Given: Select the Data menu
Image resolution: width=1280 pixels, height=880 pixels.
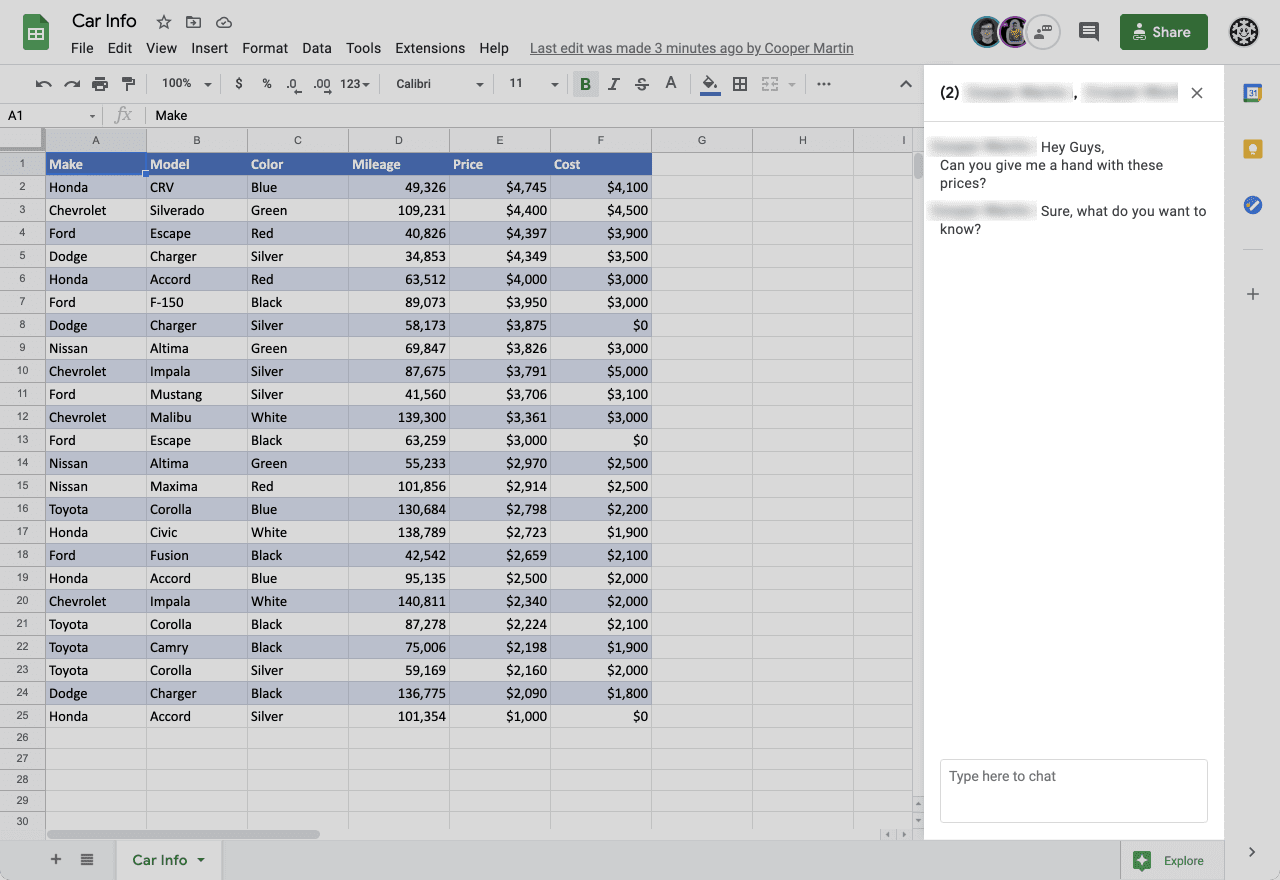Looking at the screenshot, I should click(x=317, y=47).
